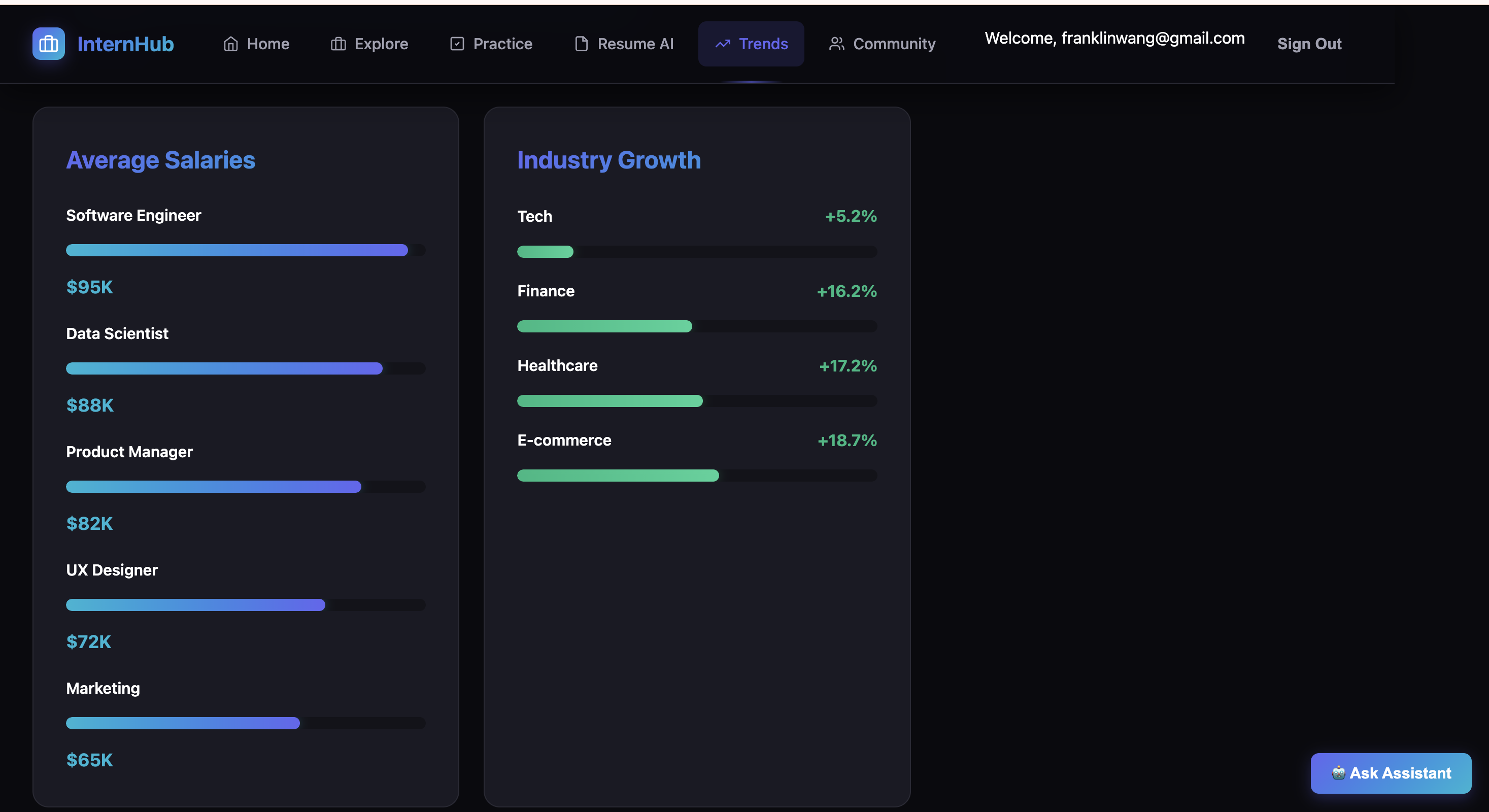This screenshot has width=1489, height=812.
Task: Click the Resume AI document icon
Action: click(581, 44)
